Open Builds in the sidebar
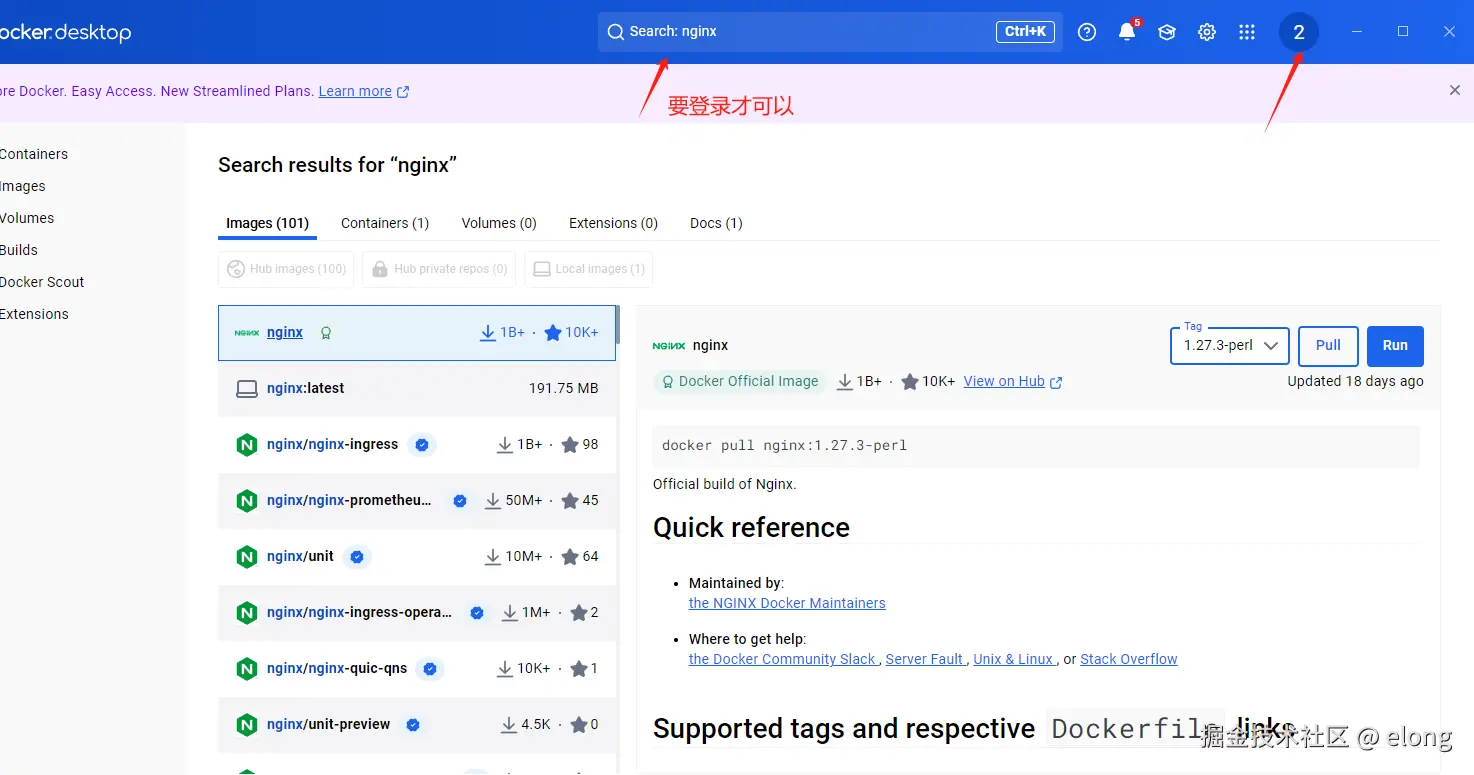Image resolution: width=1474 pixels, height=775 pixels. 19,250
